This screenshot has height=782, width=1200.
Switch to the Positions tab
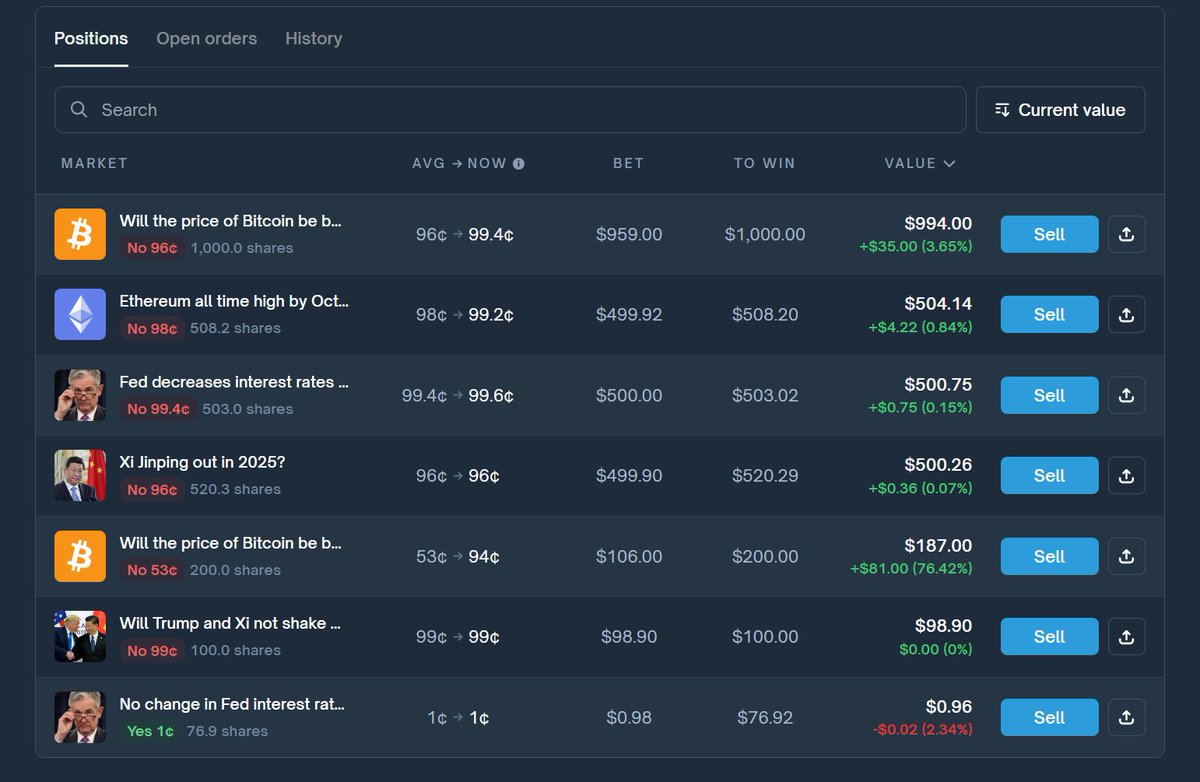pos(91,38)
